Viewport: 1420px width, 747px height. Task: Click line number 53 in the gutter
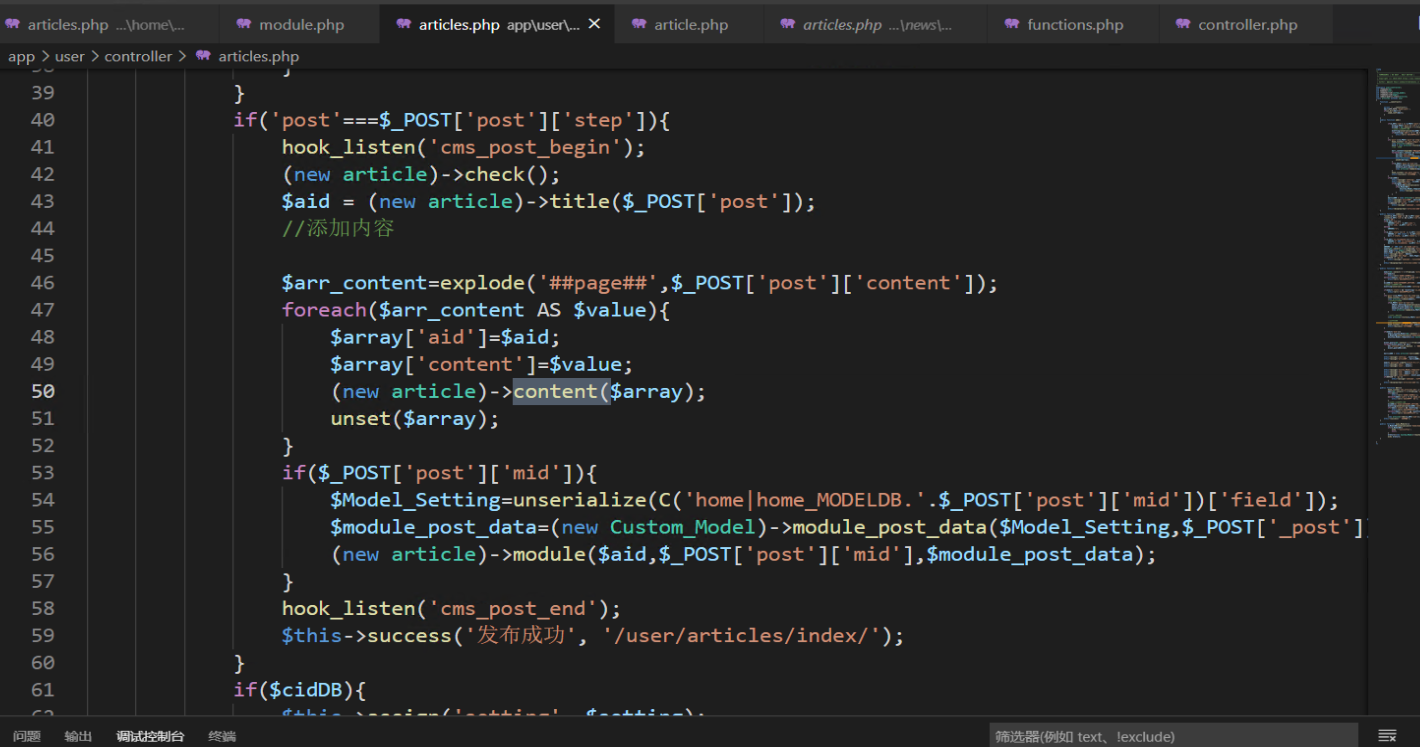(43, 472)
